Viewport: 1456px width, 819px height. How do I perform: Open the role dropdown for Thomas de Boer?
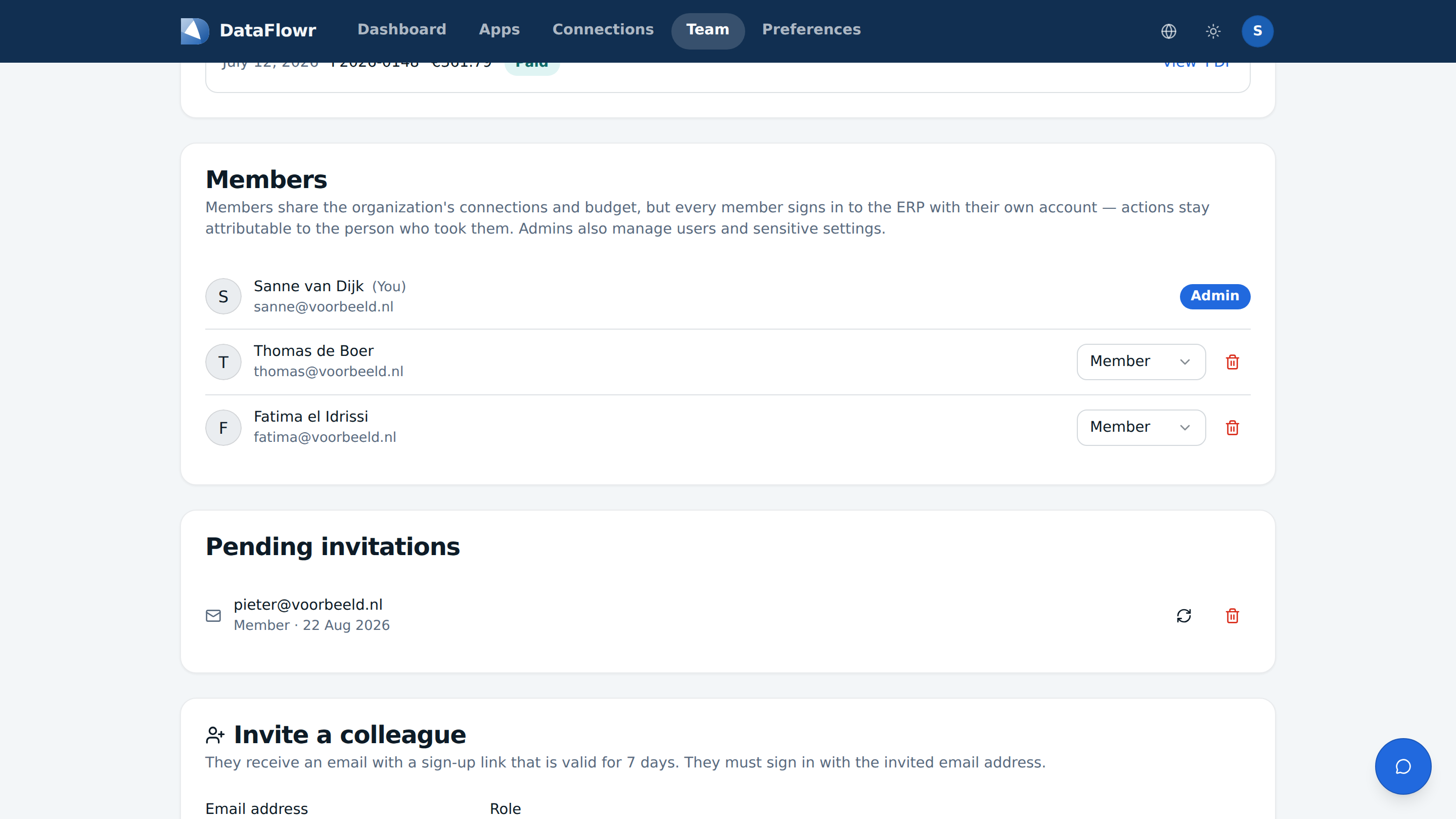pyautogui.click(x=1141, y=362)
